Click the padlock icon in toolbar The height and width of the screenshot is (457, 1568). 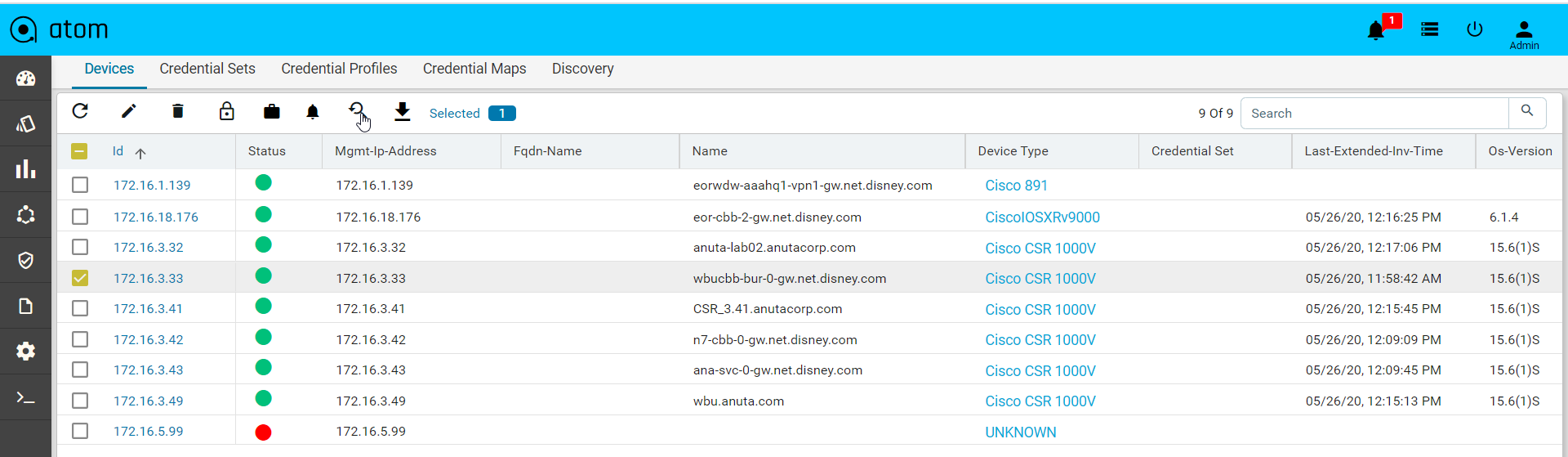pyautogui.click(x=227, y=111)
